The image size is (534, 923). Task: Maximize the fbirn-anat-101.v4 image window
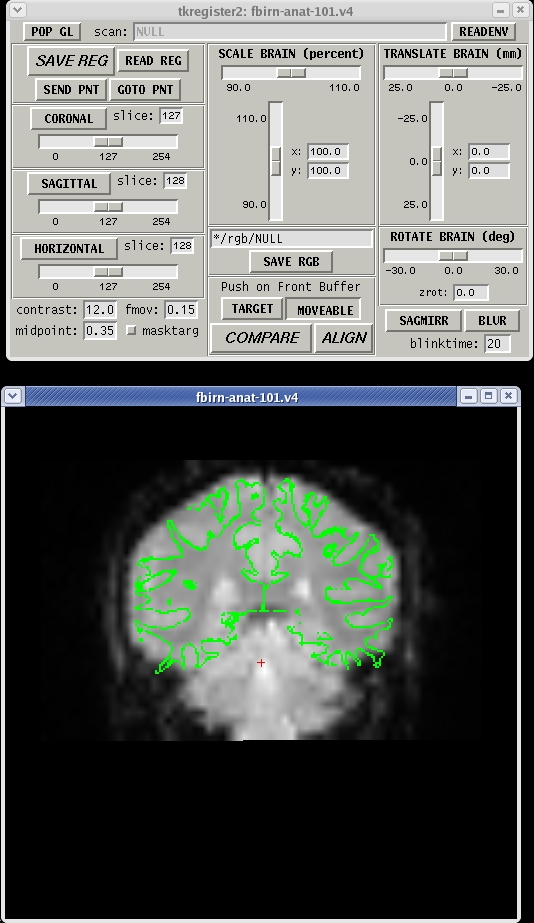coord(488,396)
